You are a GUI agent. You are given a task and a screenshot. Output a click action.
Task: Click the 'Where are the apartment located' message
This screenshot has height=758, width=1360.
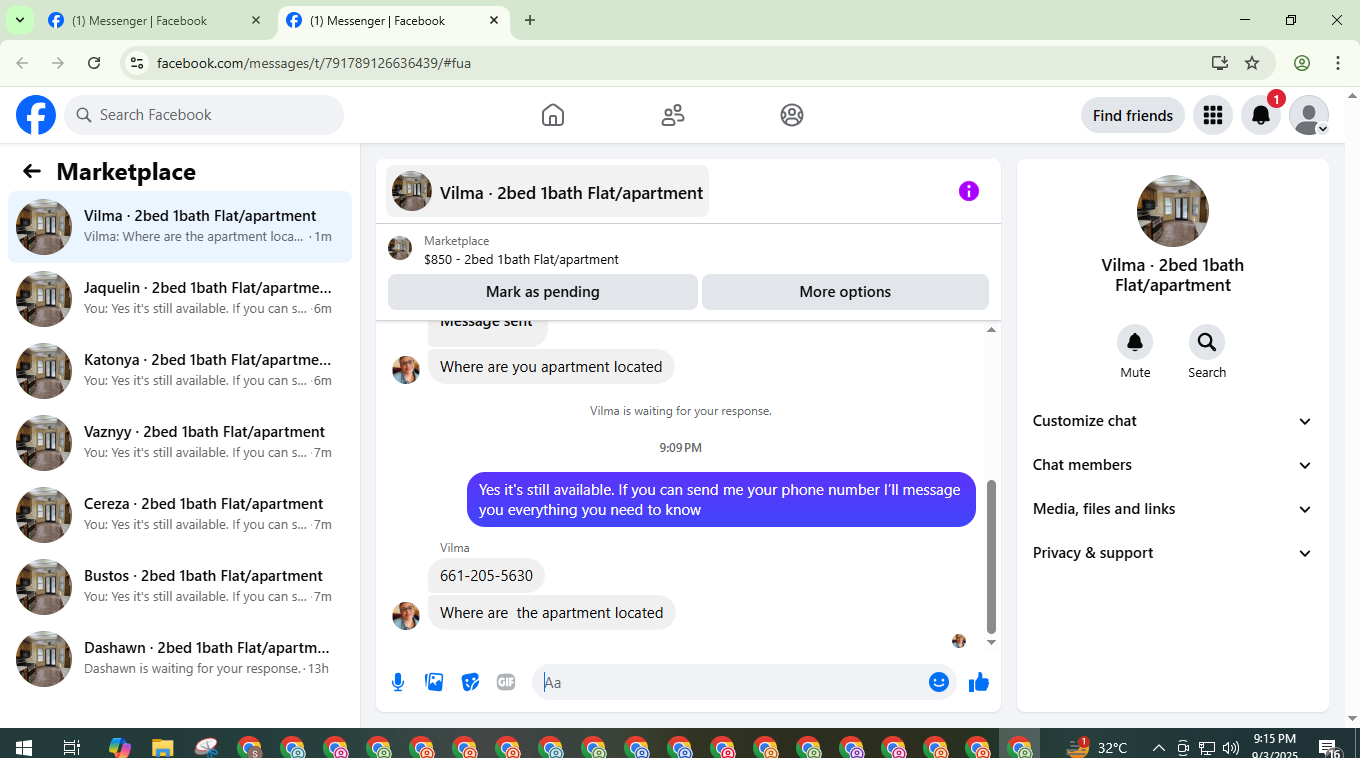click(552, 613)
